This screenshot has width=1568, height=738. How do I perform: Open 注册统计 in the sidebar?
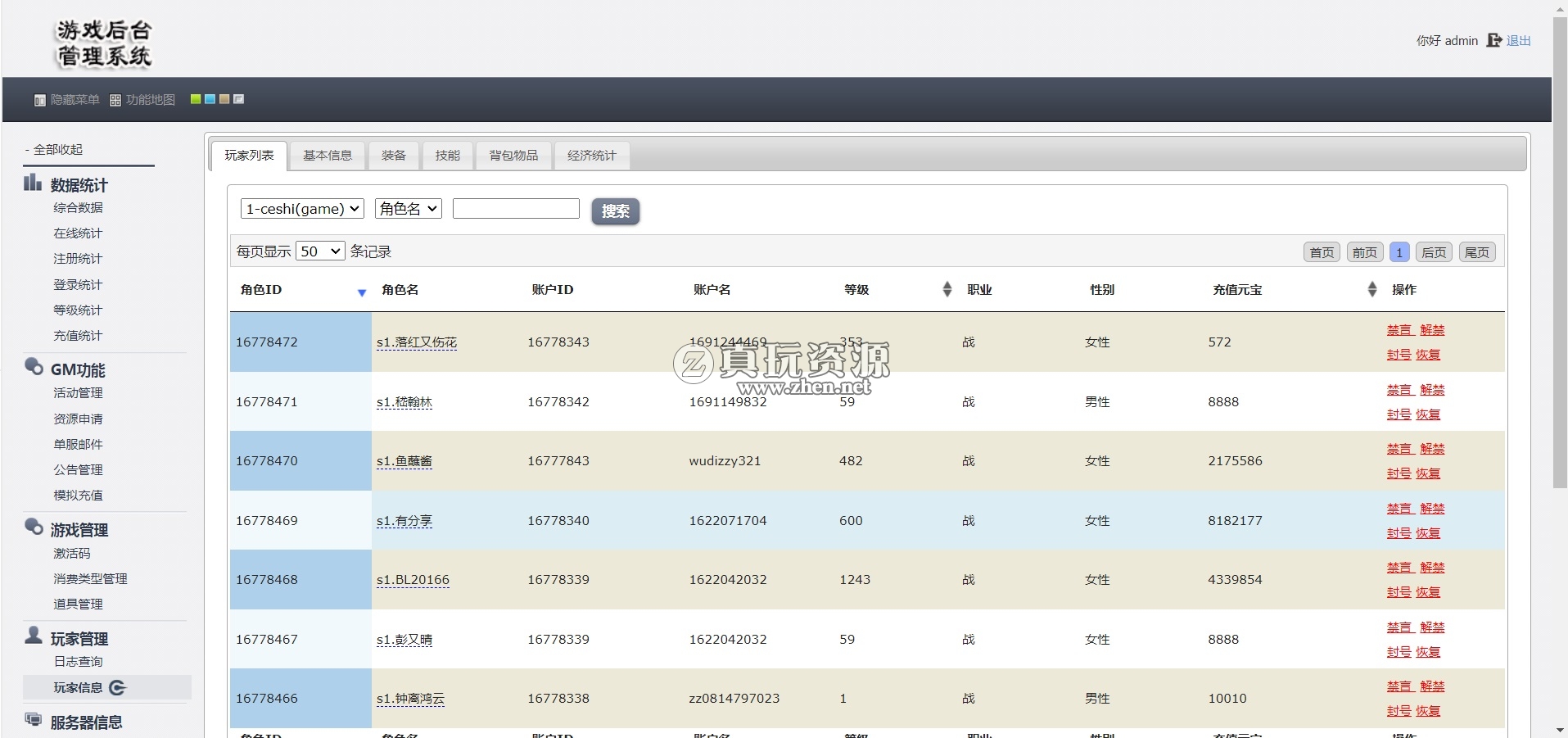click(x=78, y=259)
